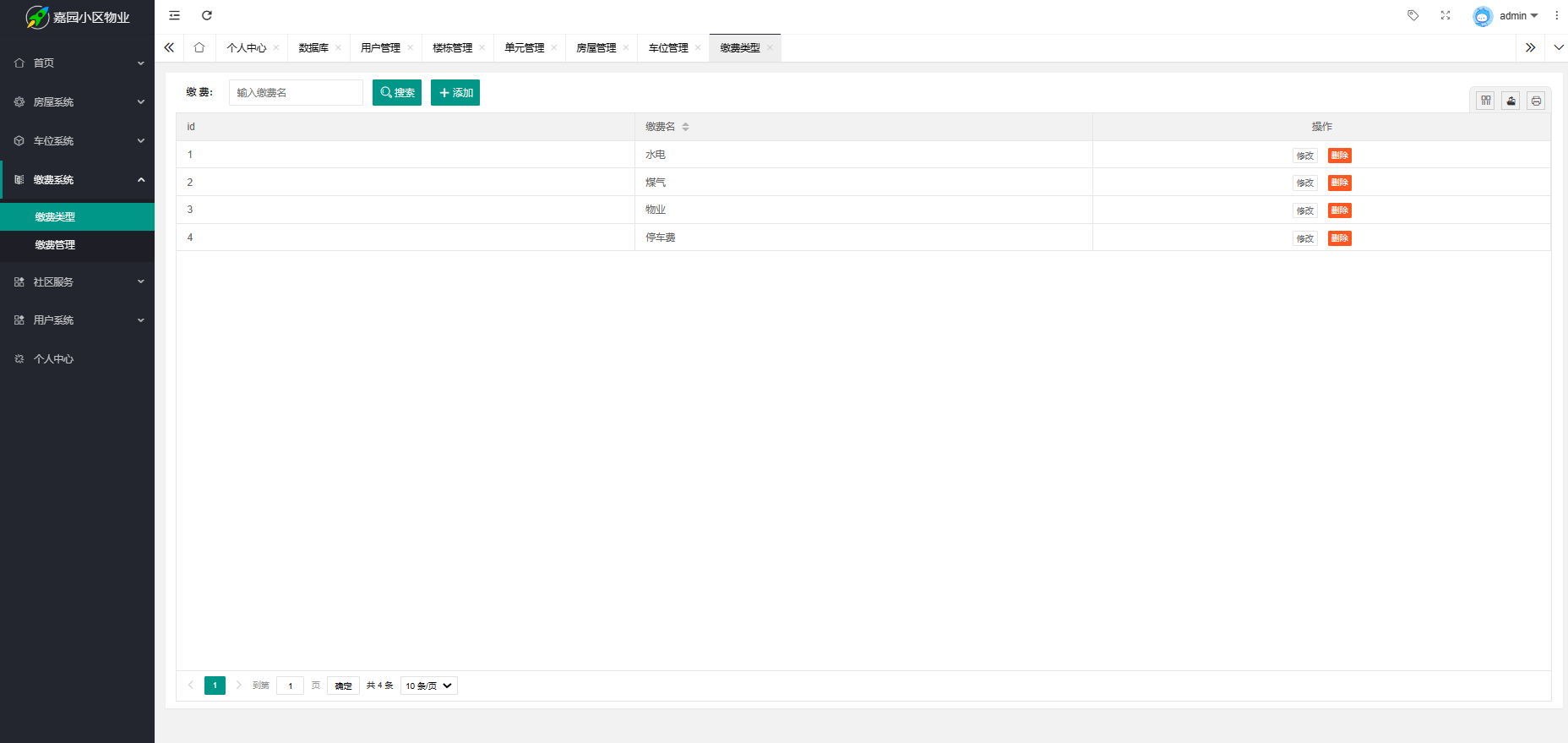Toggle fullscreen mode icon
Image resolution: width=1568 pixels, height=743 pixels.
(x=1445, y=15)
